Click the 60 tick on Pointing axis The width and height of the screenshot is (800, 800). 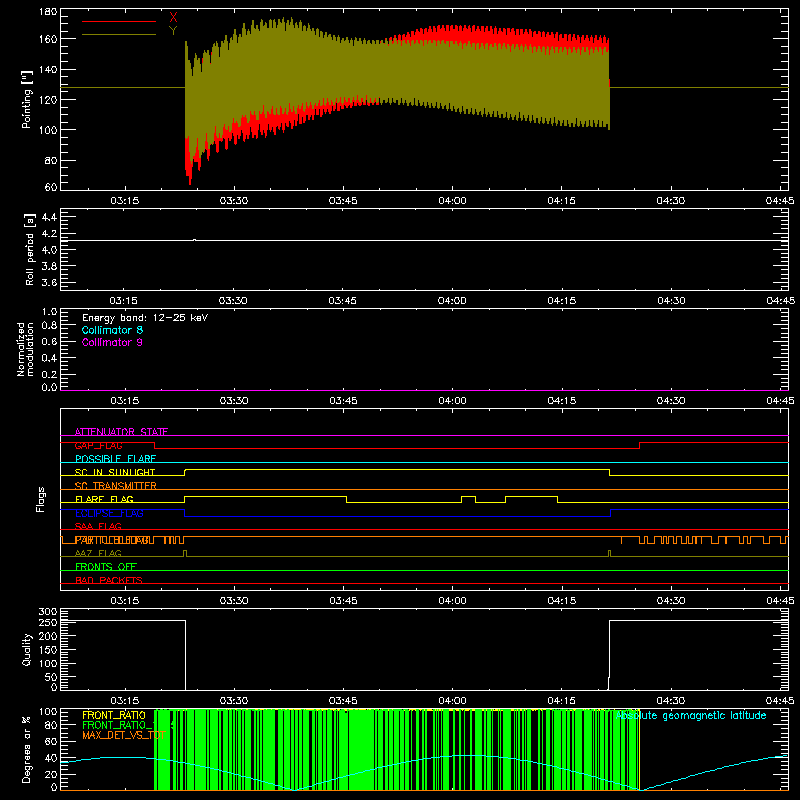pyautogui.click(x=51, y=187)
